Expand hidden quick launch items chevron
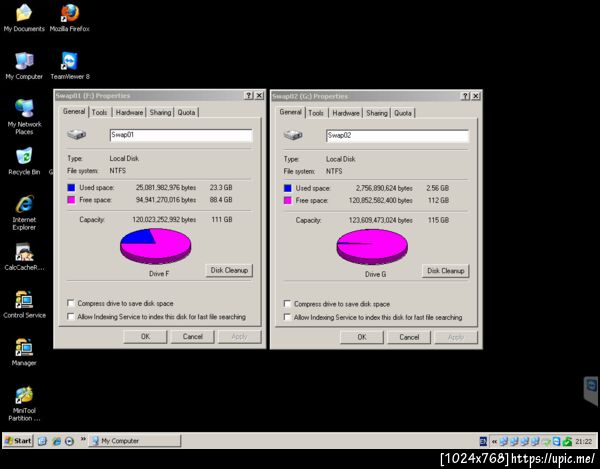The image size is (600, 469). coord(83,440)
